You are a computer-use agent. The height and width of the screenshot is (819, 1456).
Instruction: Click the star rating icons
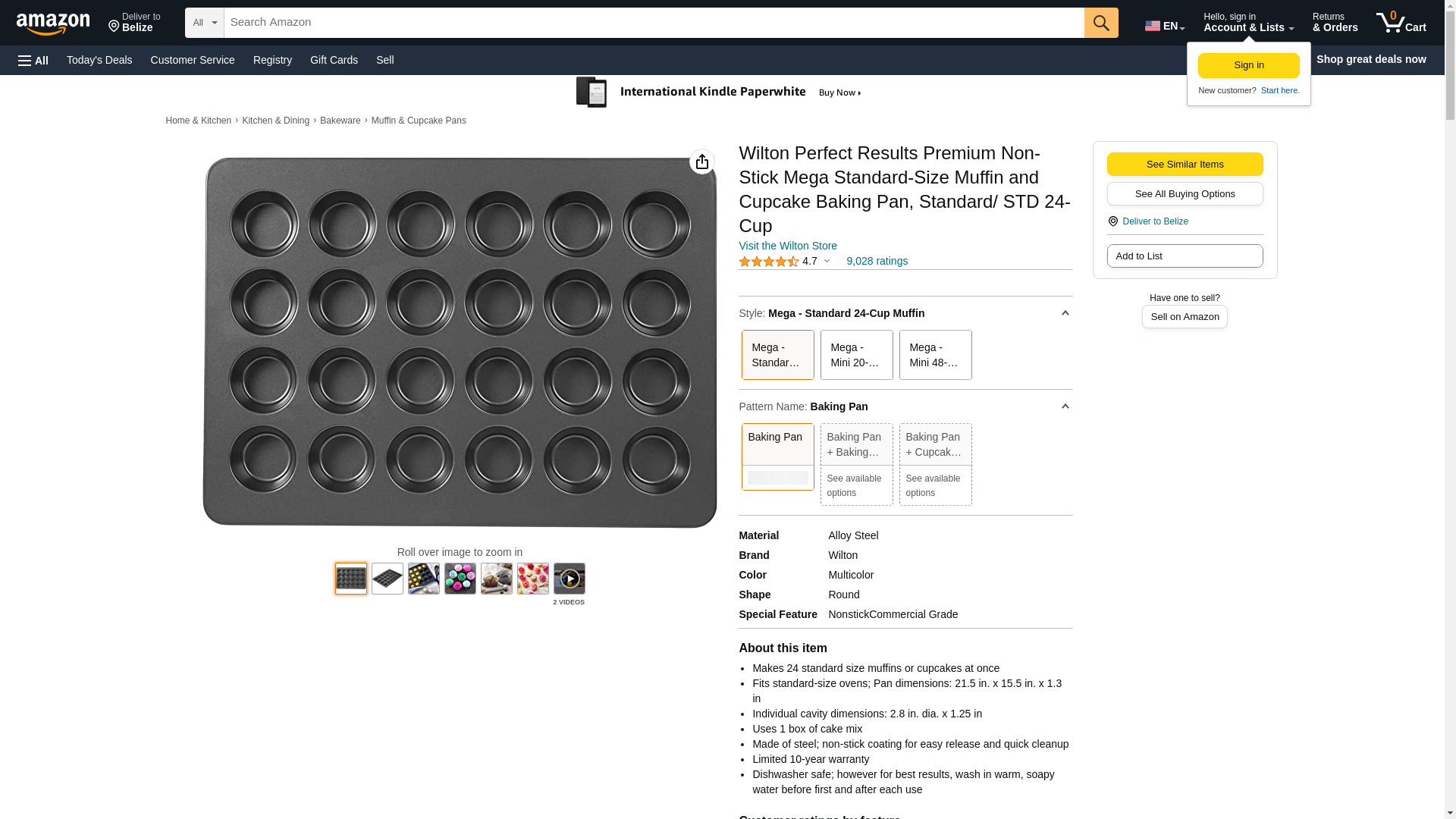click(x=768, y=262)
